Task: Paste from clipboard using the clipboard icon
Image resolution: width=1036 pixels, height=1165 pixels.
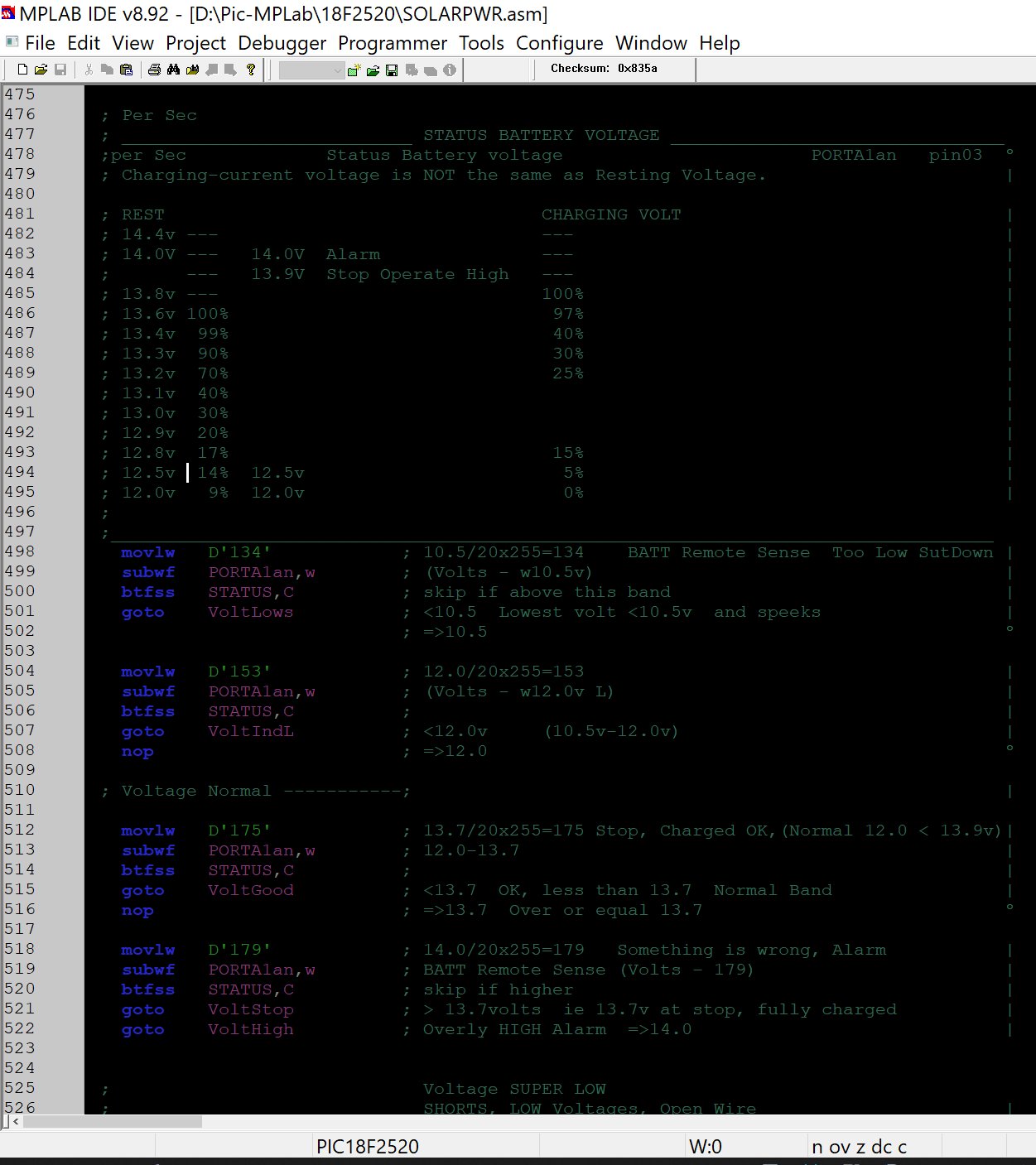Action: coord(127,70)
